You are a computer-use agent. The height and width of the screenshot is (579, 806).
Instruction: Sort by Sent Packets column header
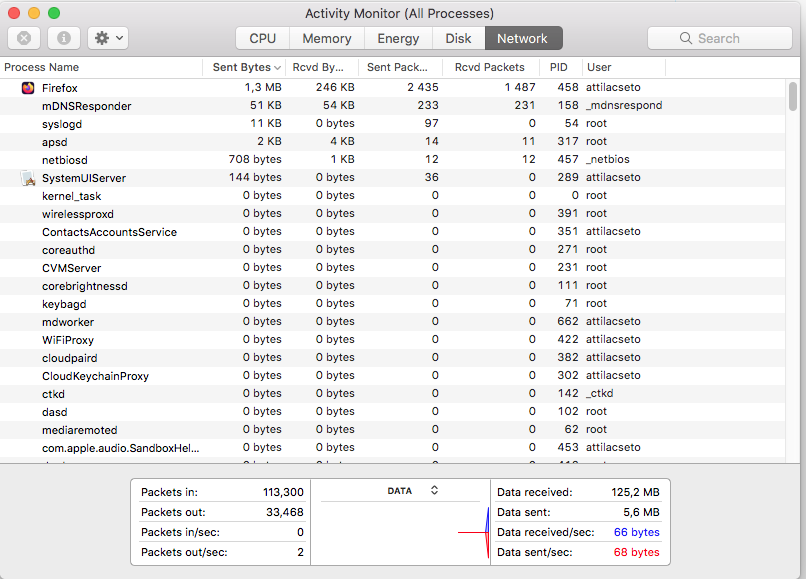point(401,67)
